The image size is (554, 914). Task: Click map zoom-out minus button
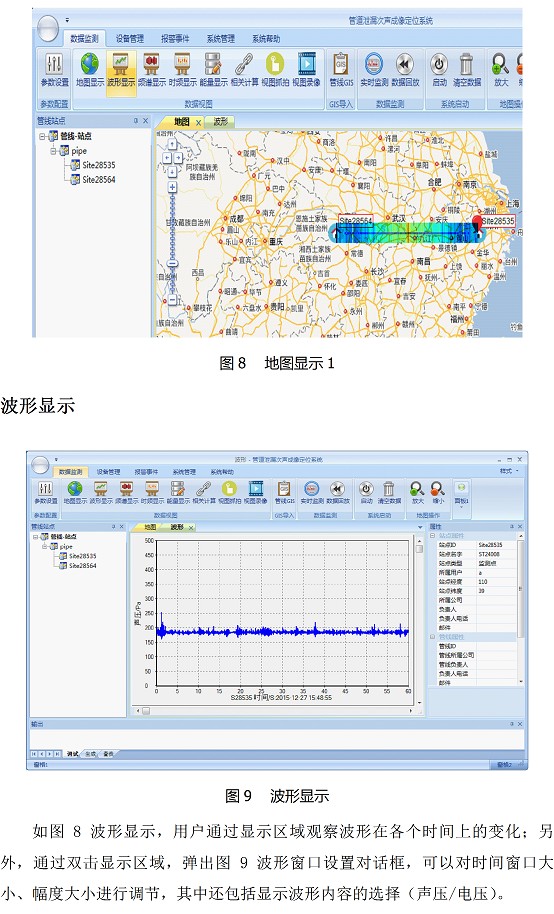point(173,300)
